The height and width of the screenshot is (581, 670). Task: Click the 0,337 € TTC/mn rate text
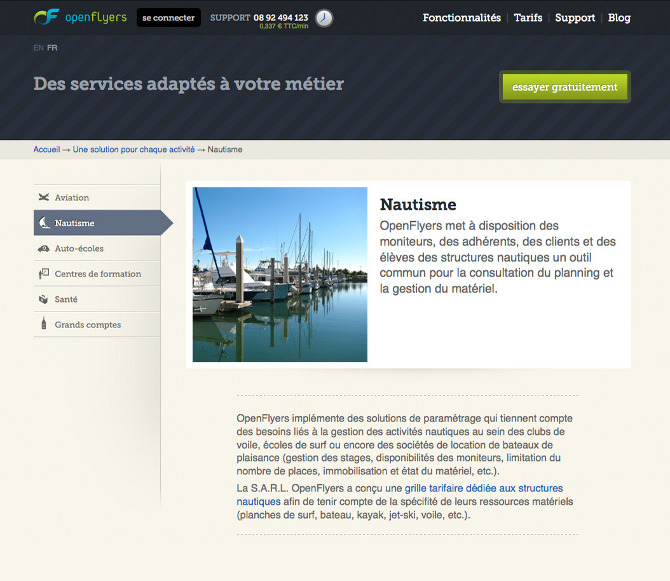pos(284,26)
